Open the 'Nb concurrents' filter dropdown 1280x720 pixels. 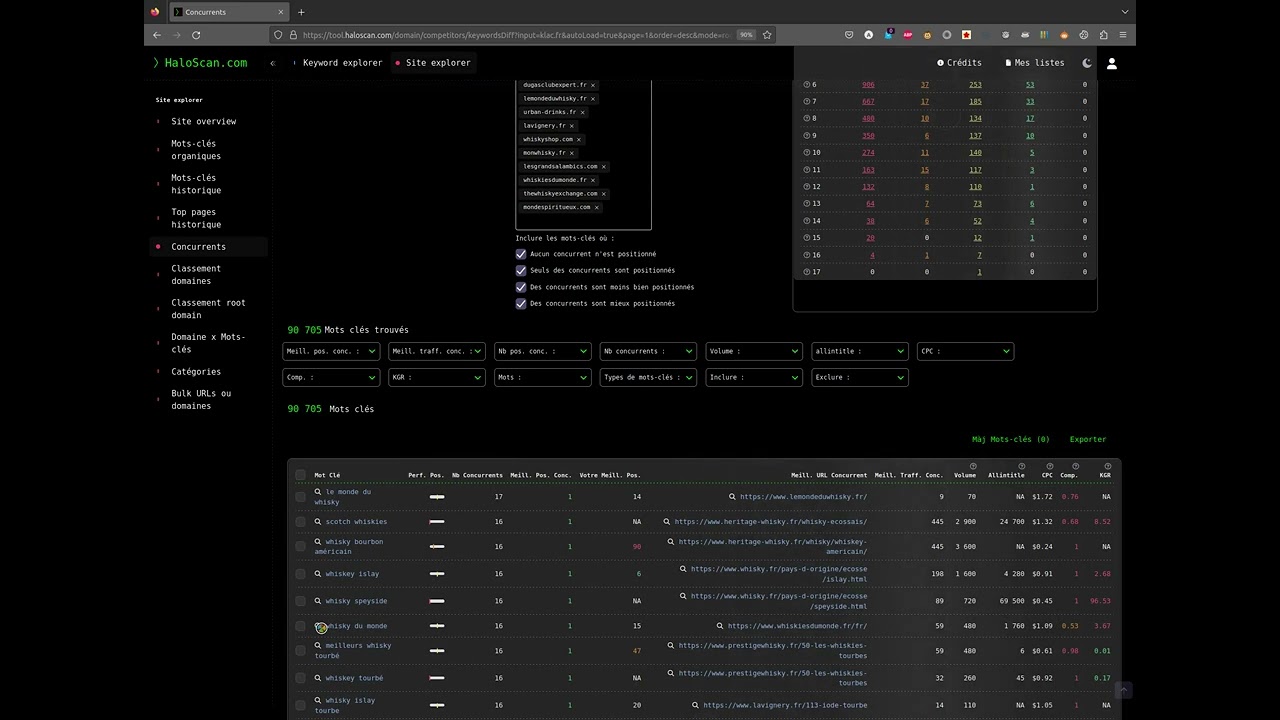tap(648, 351)
